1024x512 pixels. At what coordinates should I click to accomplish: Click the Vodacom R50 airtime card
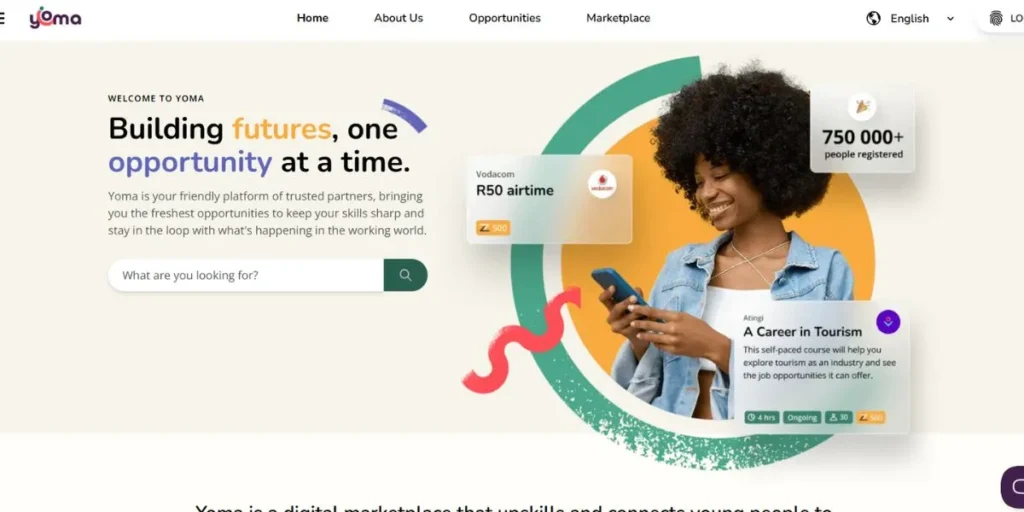pos(550,199)
